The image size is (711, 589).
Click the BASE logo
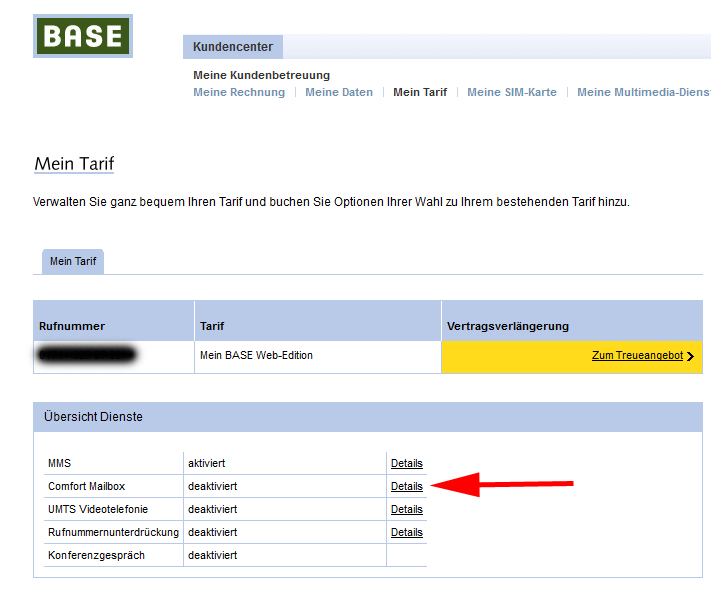(83, 36)
